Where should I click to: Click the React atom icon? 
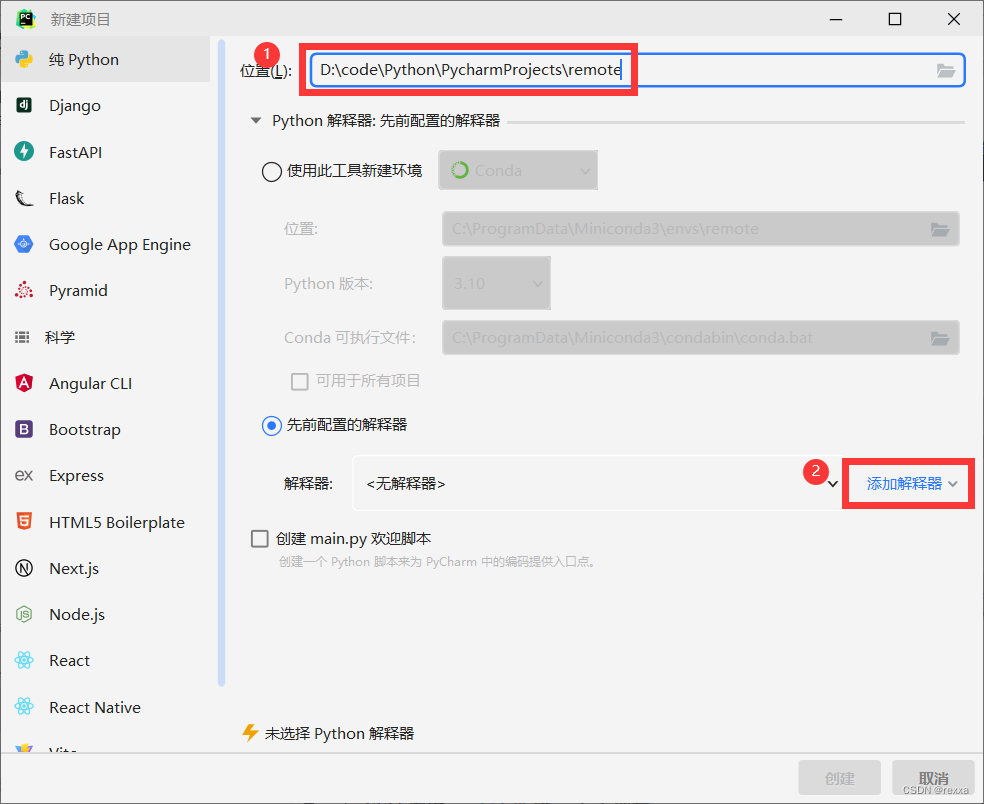pos(24,660)
